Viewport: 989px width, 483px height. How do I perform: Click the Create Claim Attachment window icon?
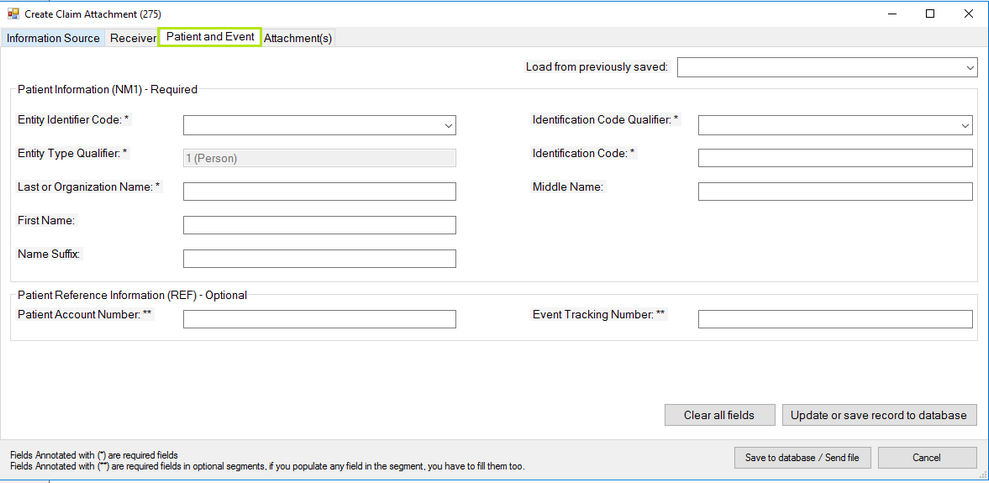(x=13, y=13)
